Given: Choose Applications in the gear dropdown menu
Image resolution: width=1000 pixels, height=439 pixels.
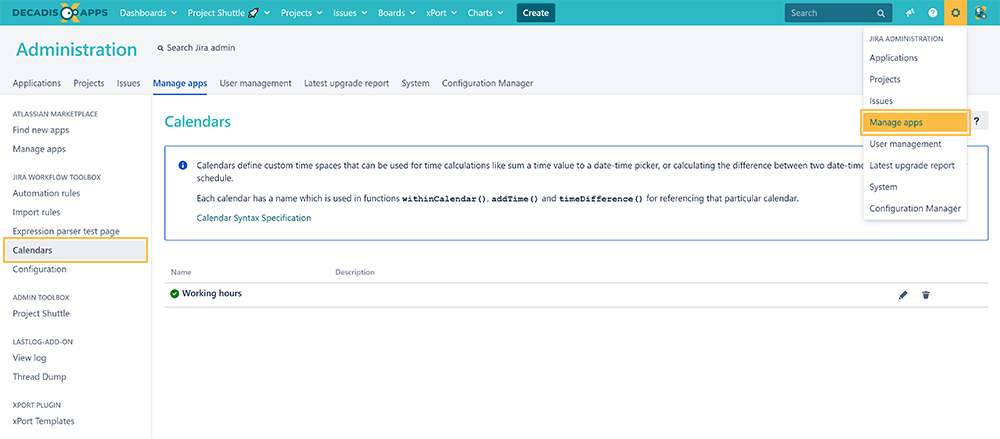Looking at the screenshot, I should coord(893,58).
